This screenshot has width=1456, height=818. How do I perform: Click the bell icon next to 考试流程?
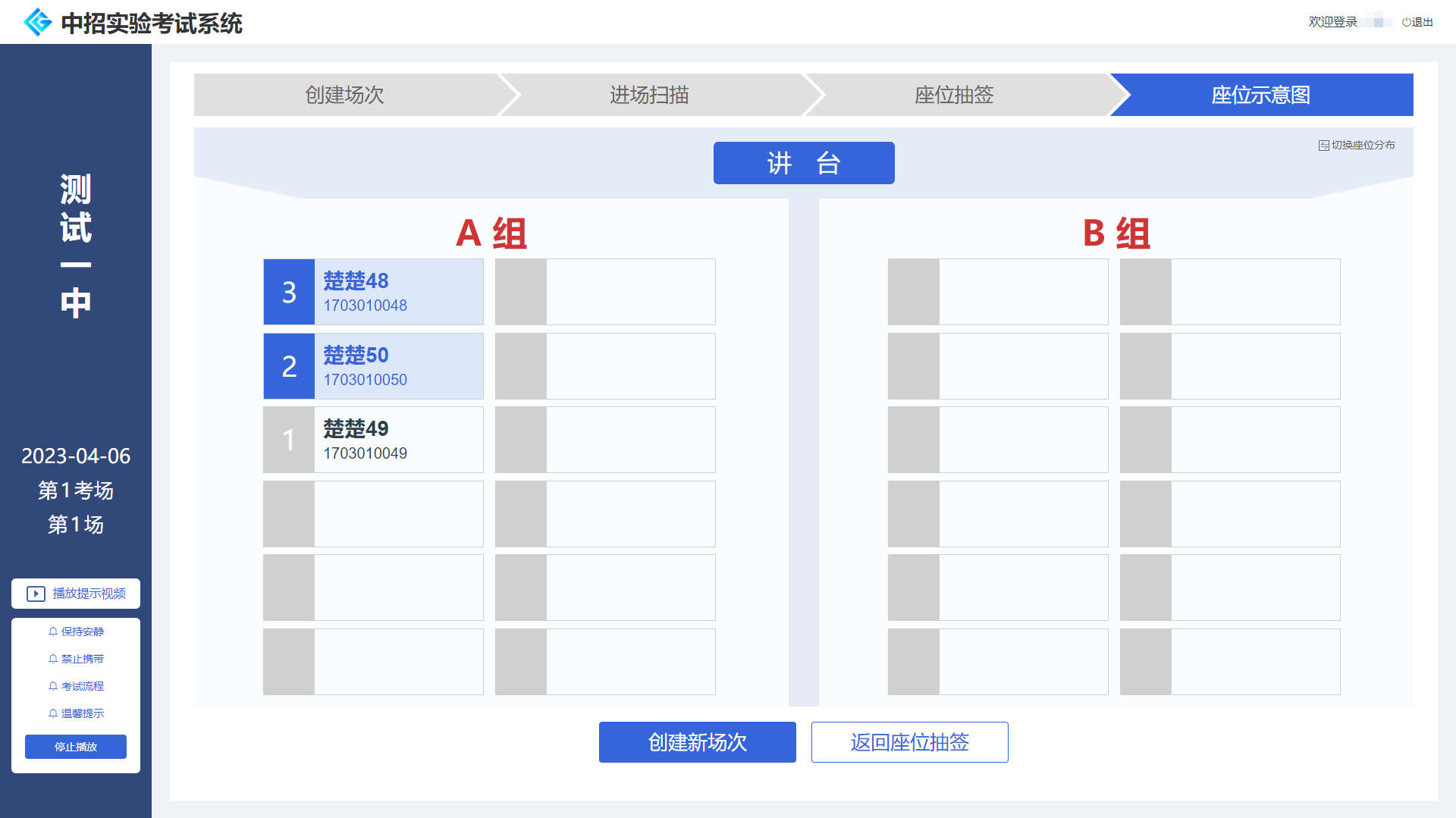(53, 686)
